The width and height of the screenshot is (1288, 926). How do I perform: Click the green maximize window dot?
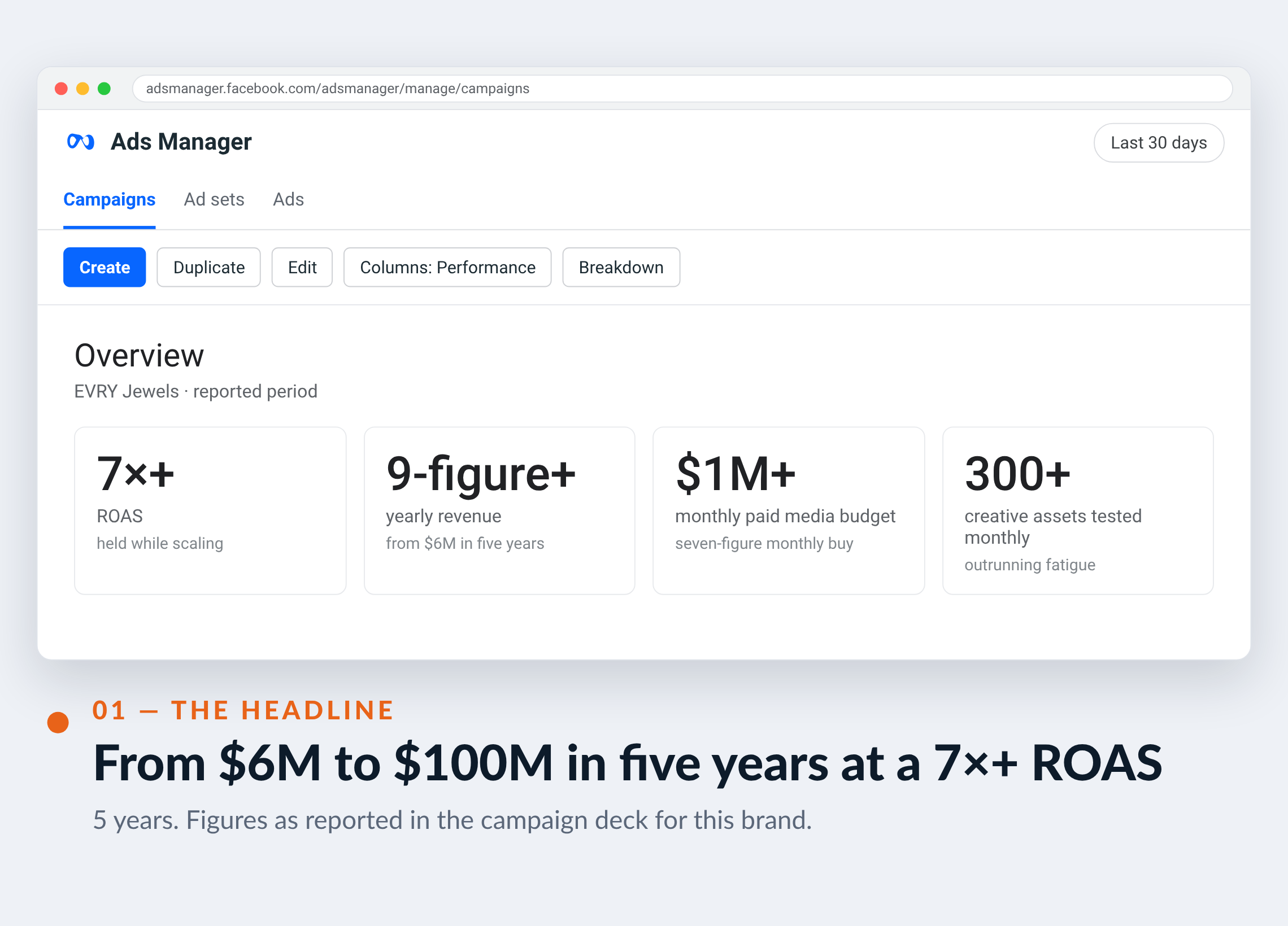click(104, 89)
